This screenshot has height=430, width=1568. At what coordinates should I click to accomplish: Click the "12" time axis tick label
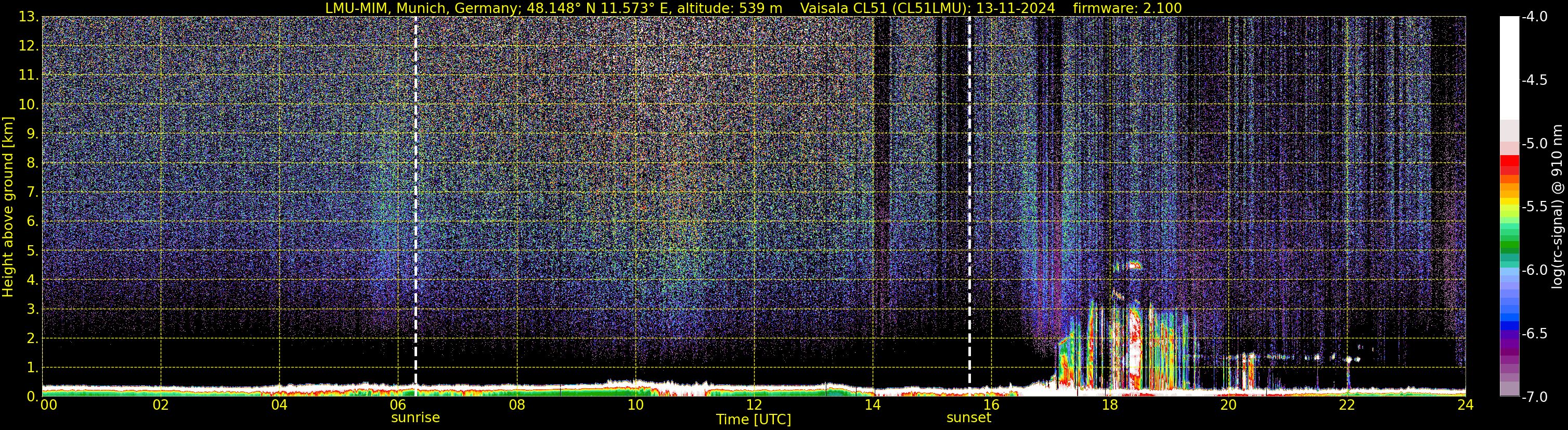coord(754,406)
